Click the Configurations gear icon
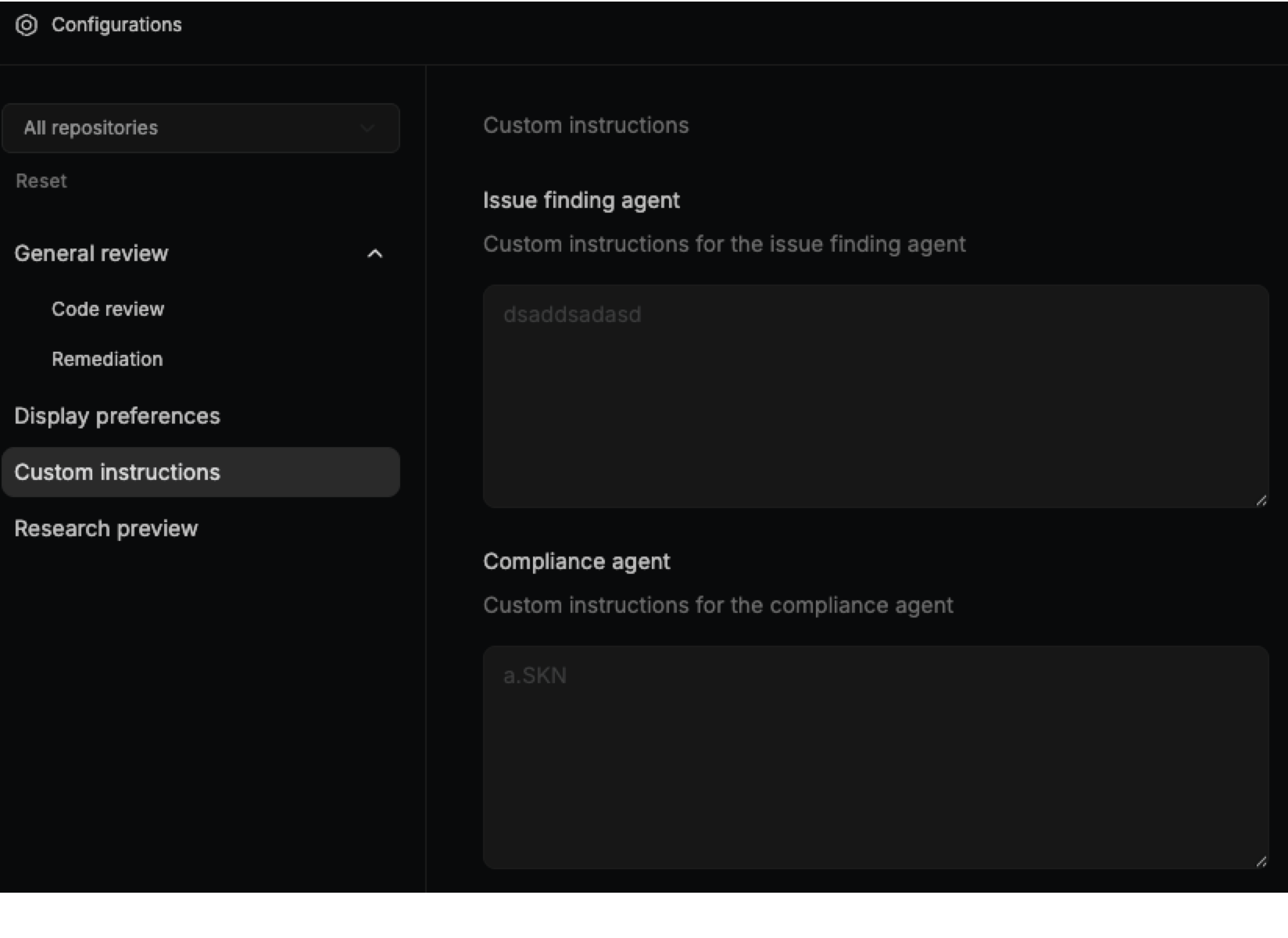The image size is (1288, 938). point(27,25)
